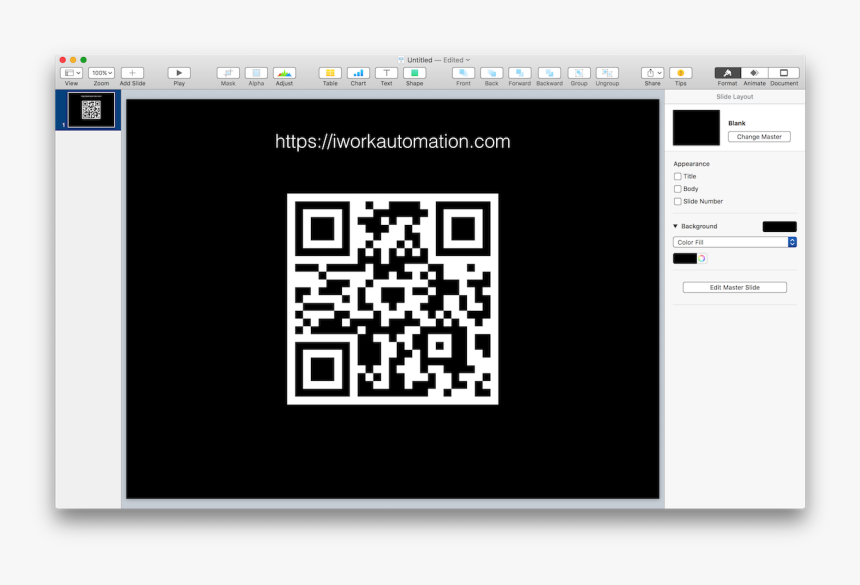Insert a Table from the toolbar
This screenshot has height=585, width=860.
coord(330,73)
